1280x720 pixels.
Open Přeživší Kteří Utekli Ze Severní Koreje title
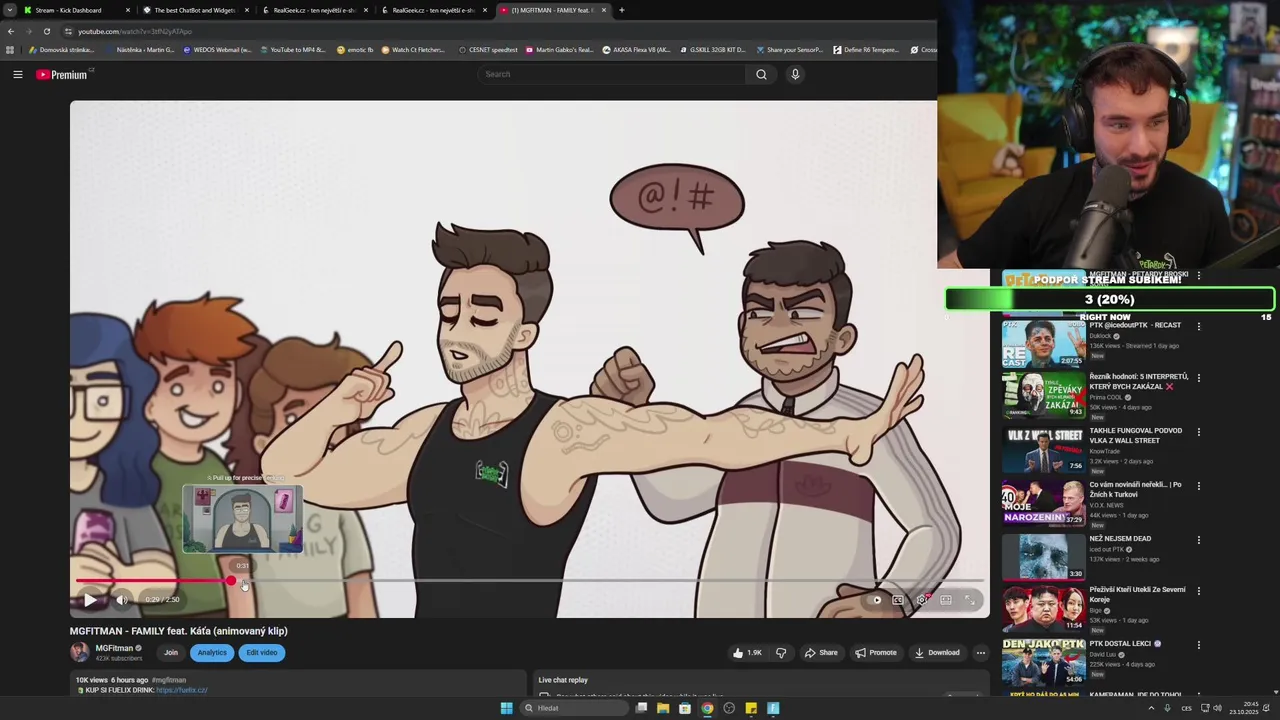coord(1137,594)
